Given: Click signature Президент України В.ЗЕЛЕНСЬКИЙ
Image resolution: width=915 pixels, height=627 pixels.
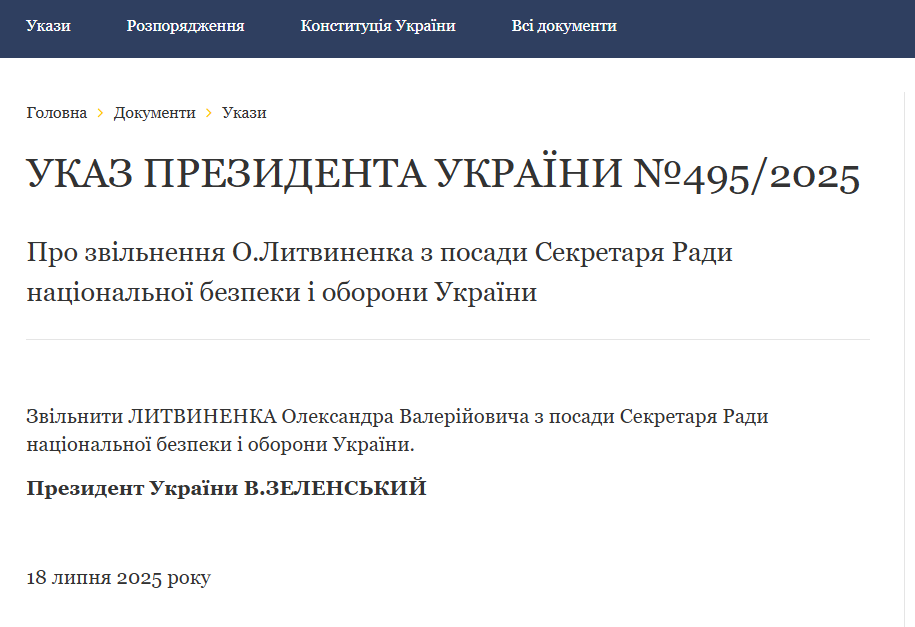Looking at the screenshot, I should click(226, 488).
